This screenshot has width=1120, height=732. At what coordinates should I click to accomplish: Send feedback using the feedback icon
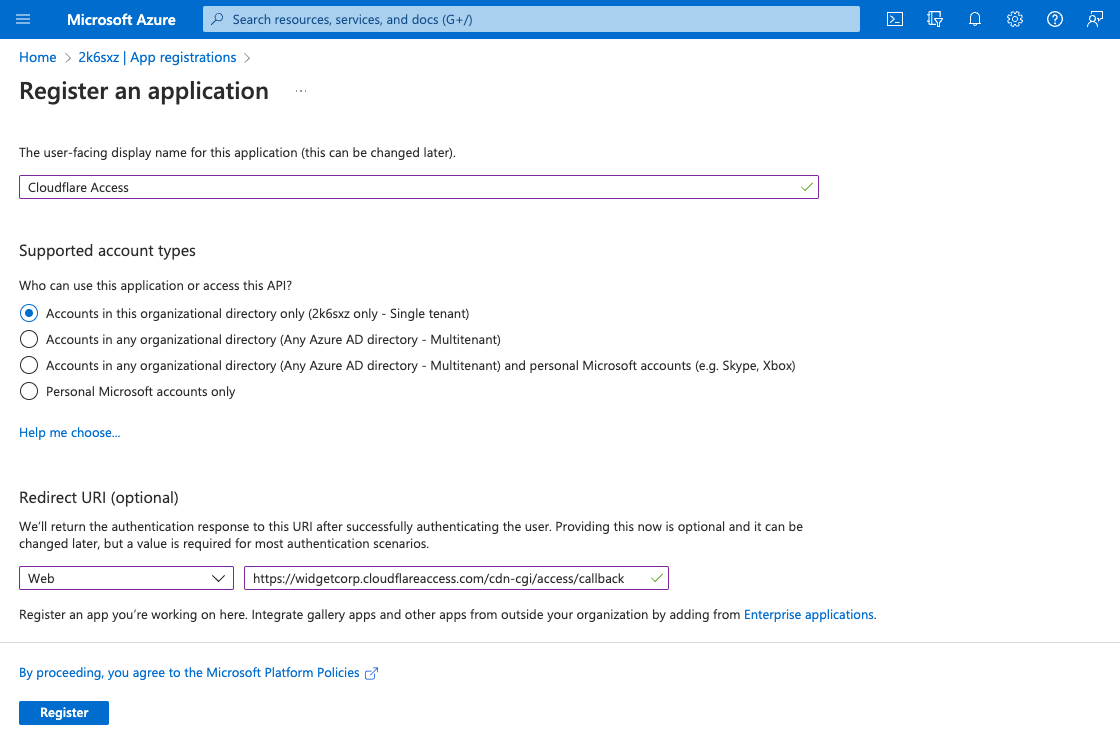[1093, 19]
